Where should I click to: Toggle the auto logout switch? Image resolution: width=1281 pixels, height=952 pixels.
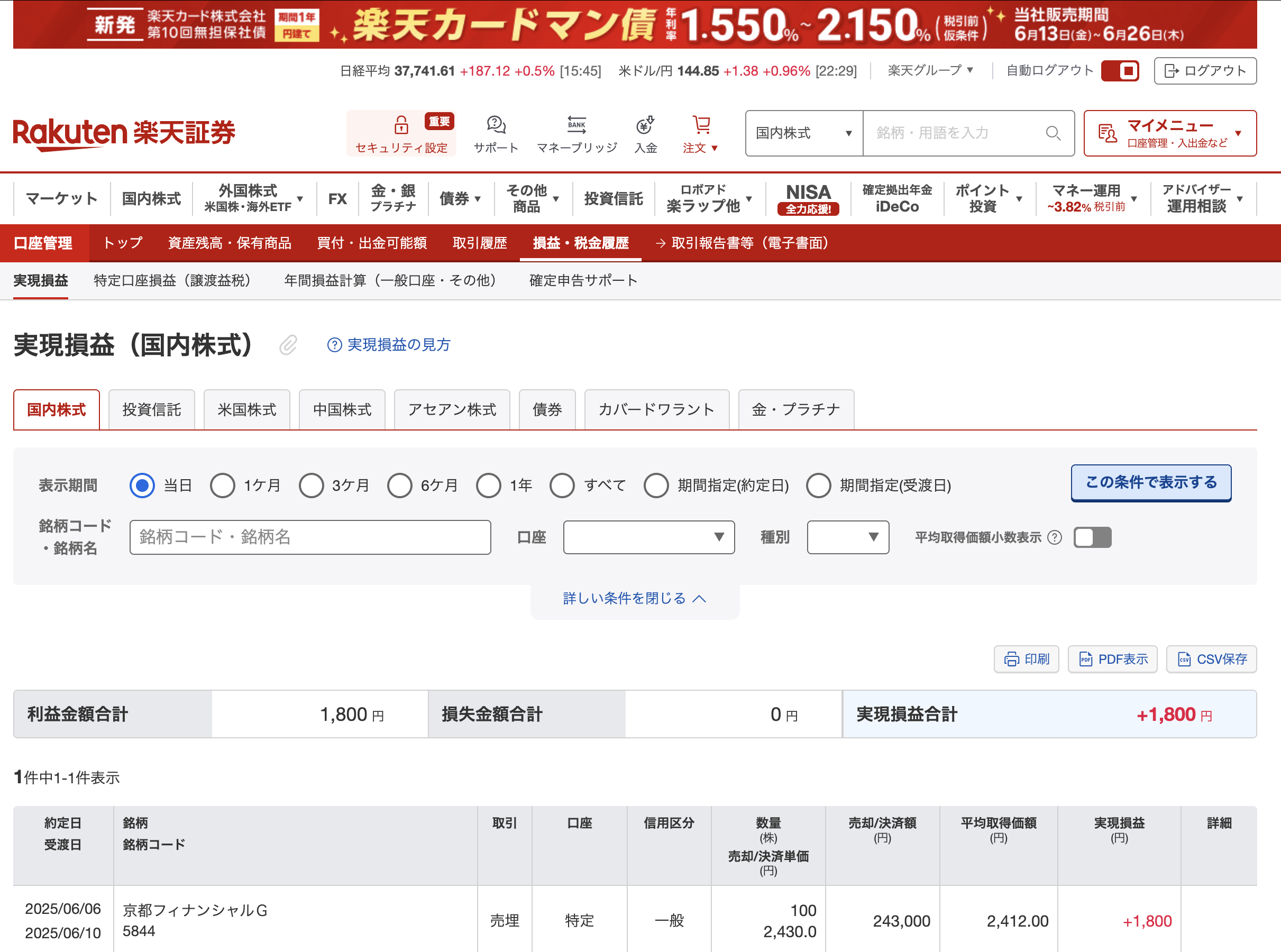[x=1120, y=71]
